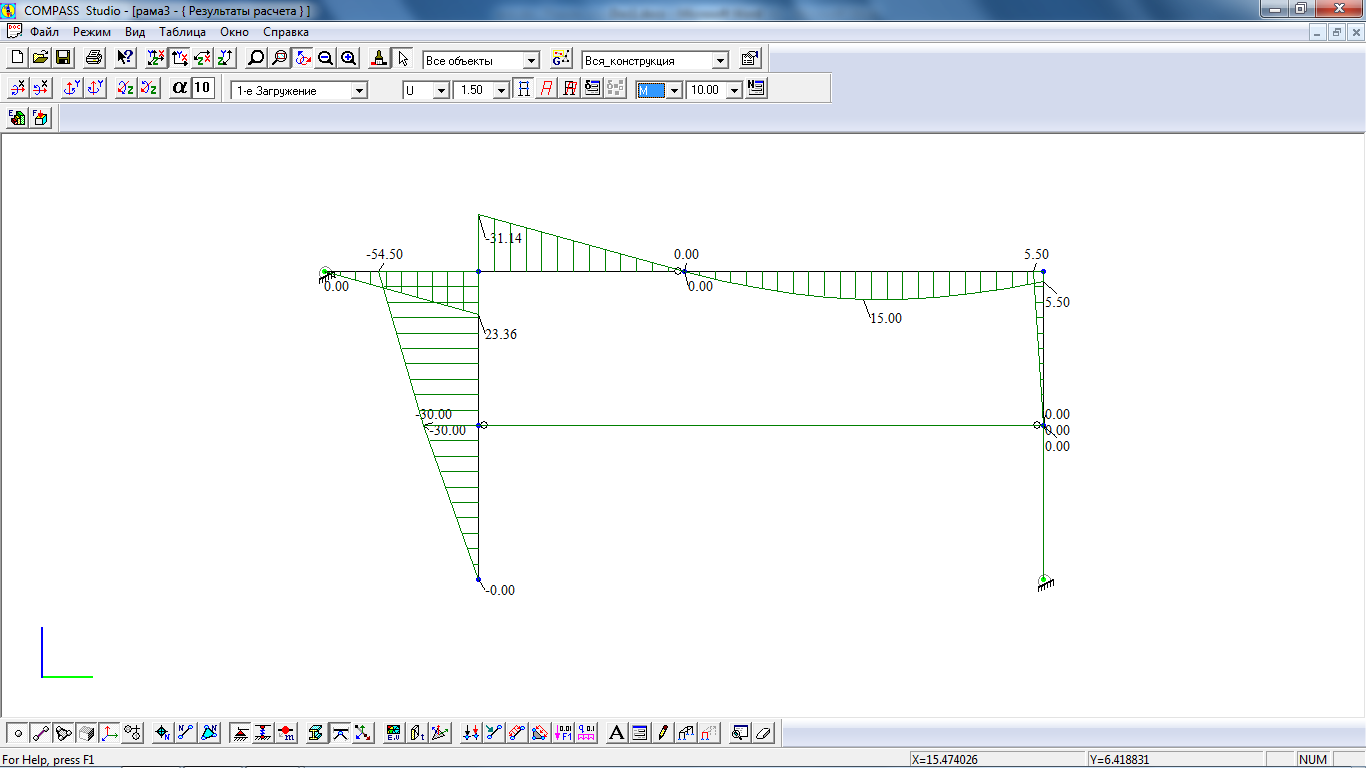The width and height of the screenshot is (1366, 768).
Task: Click the alpha angle icon
Action: tap(180, 88)
